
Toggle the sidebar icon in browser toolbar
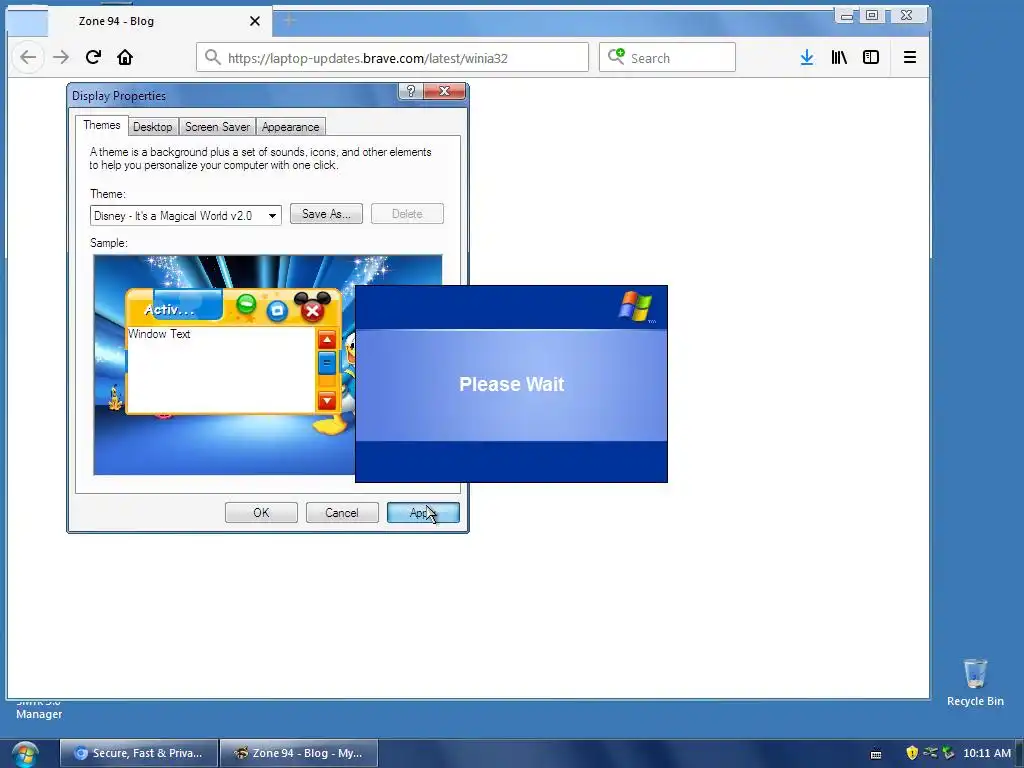pyautogui.click(x=871, y=57)
